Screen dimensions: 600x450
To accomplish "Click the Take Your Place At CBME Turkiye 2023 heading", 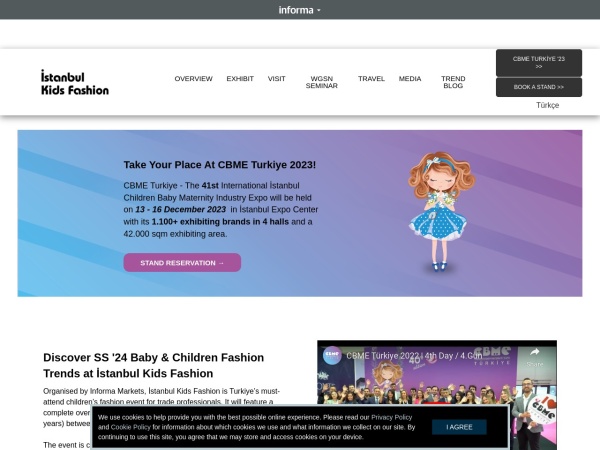I will coord(220,165).
